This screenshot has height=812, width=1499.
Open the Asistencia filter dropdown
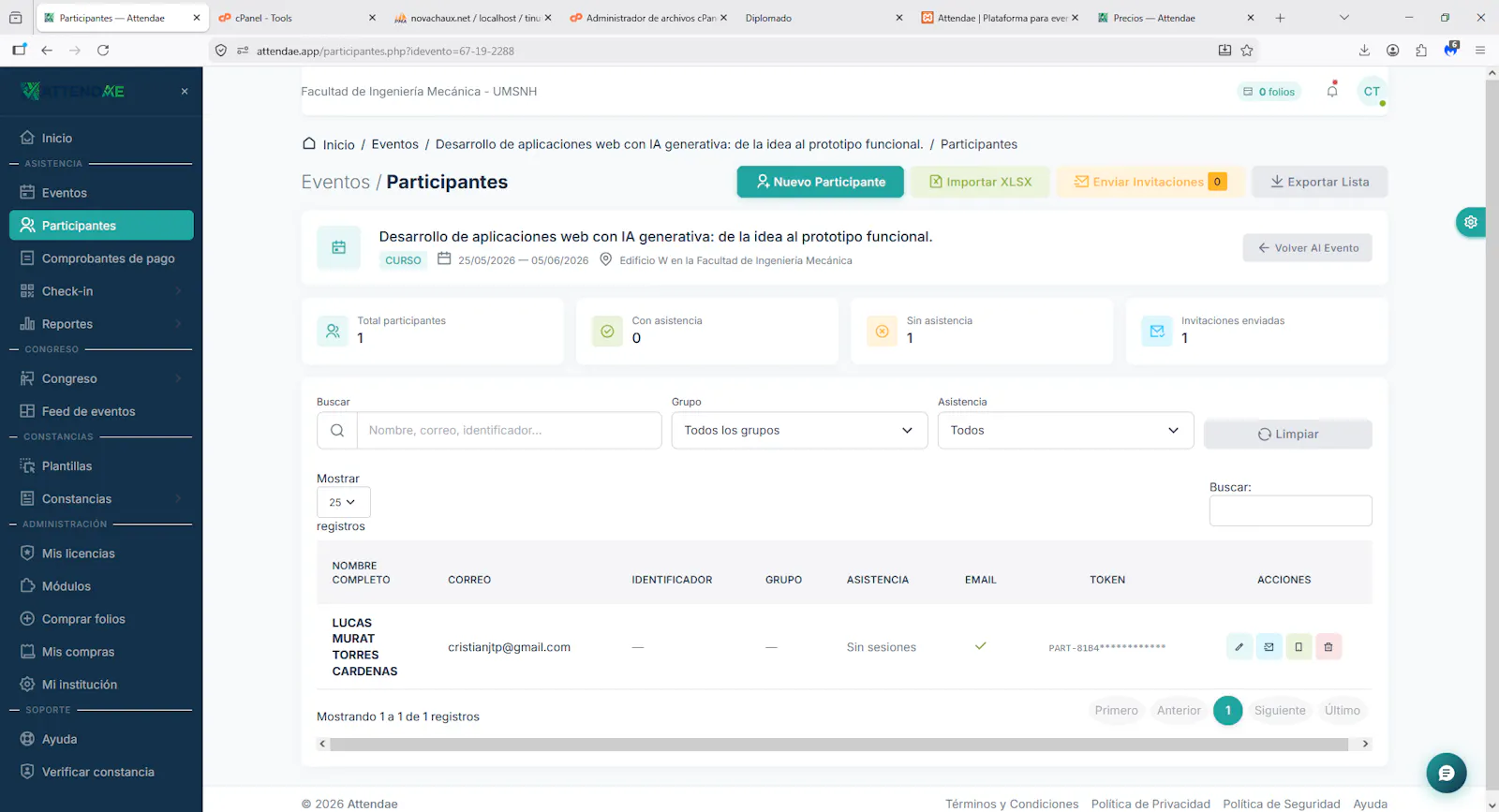[x=1065, y=431]
